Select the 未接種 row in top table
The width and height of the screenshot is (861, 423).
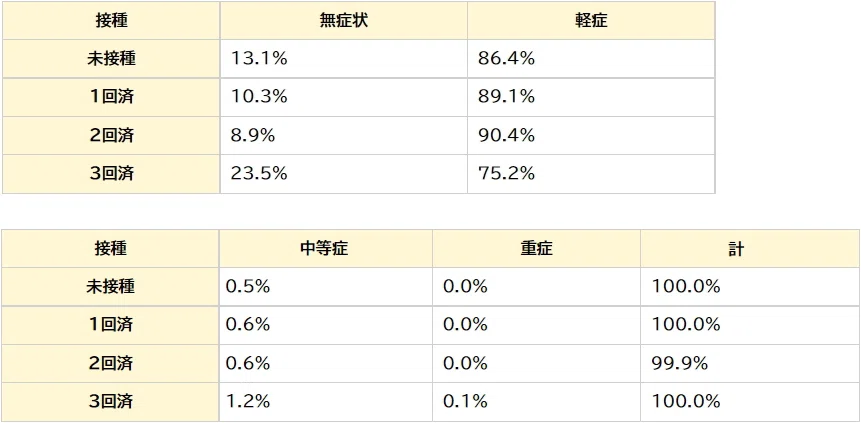pyautogui.click(x=359, y=59)
